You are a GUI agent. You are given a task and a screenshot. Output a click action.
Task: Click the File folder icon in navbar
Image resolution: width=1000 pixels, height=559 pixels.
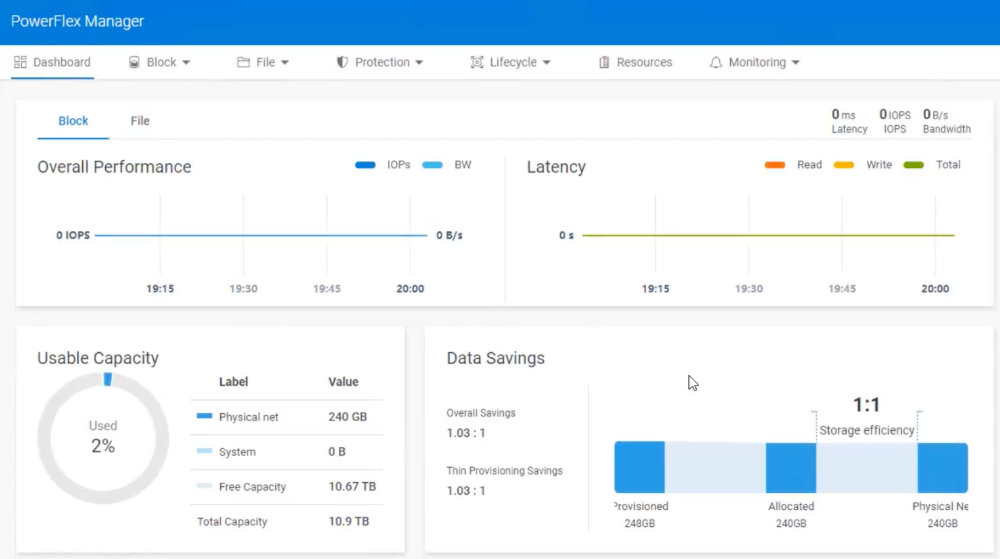click(x=243, y=62)
